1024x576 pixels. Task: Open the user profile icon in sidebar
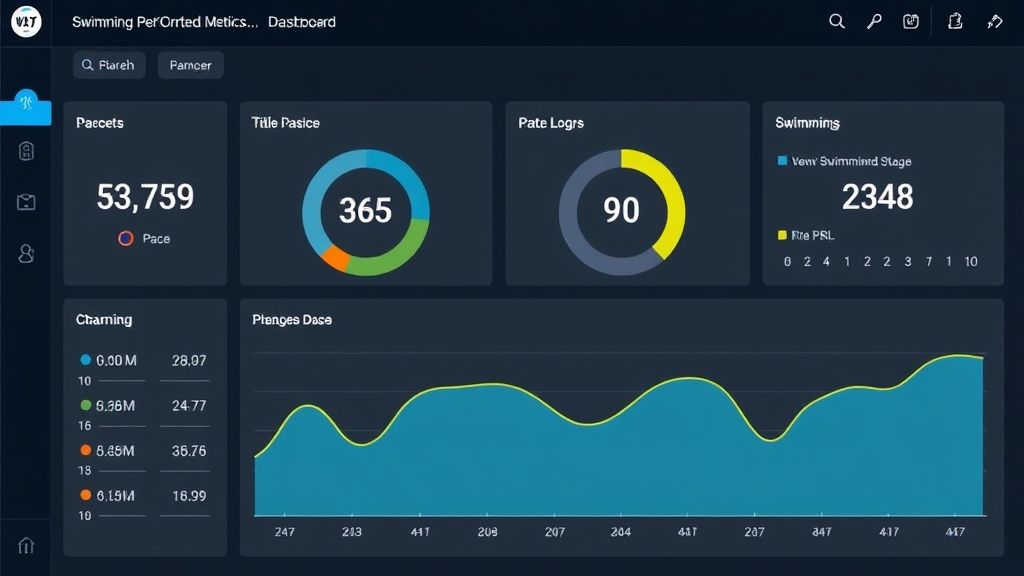click(x=26, y=253)
